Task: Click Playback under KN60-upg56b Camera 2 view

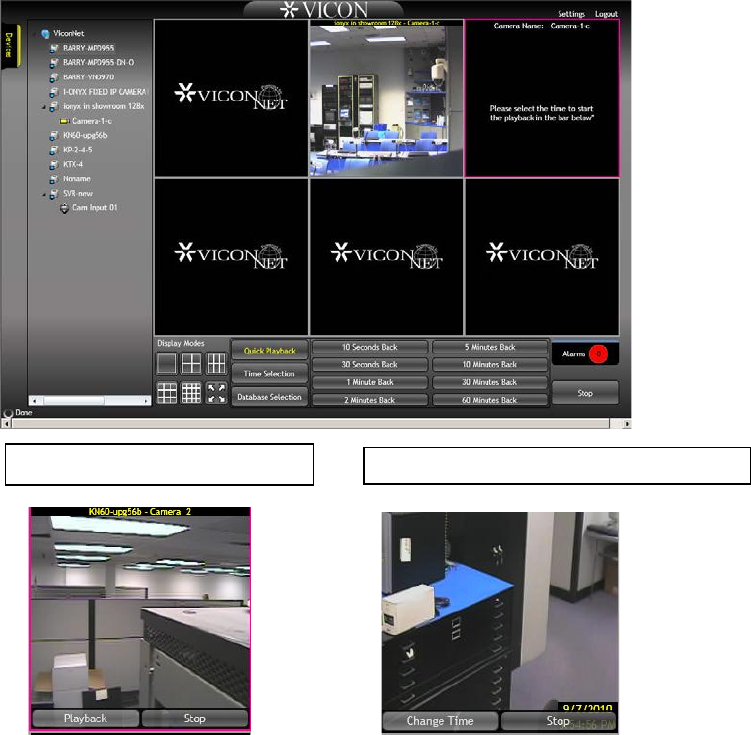Action: [86, 718]
